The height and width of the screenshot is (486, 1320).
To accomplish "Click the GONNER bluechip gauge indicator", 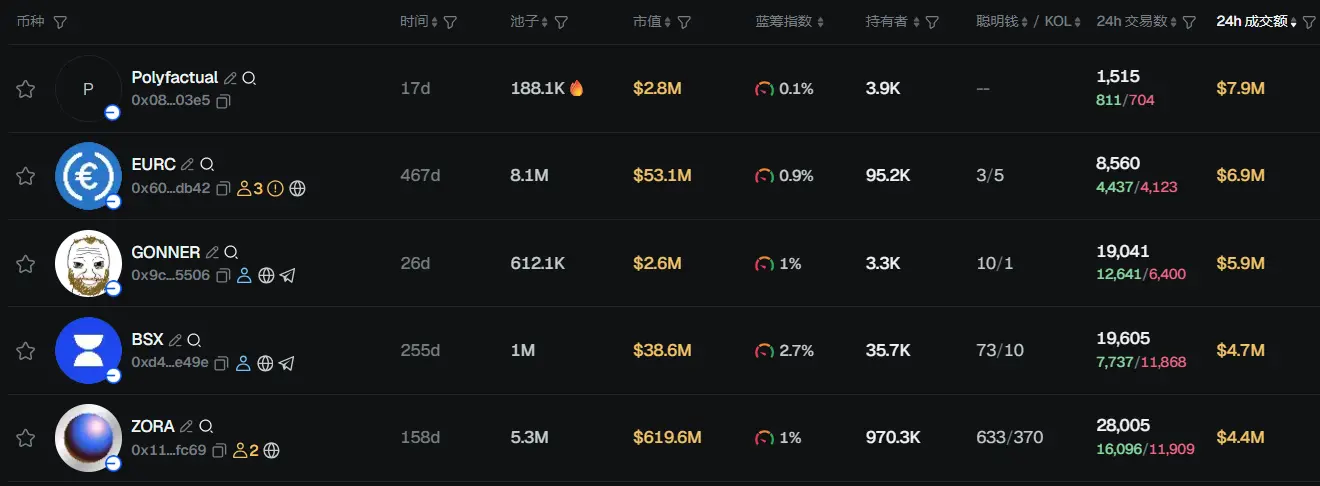I will point(764,264).
